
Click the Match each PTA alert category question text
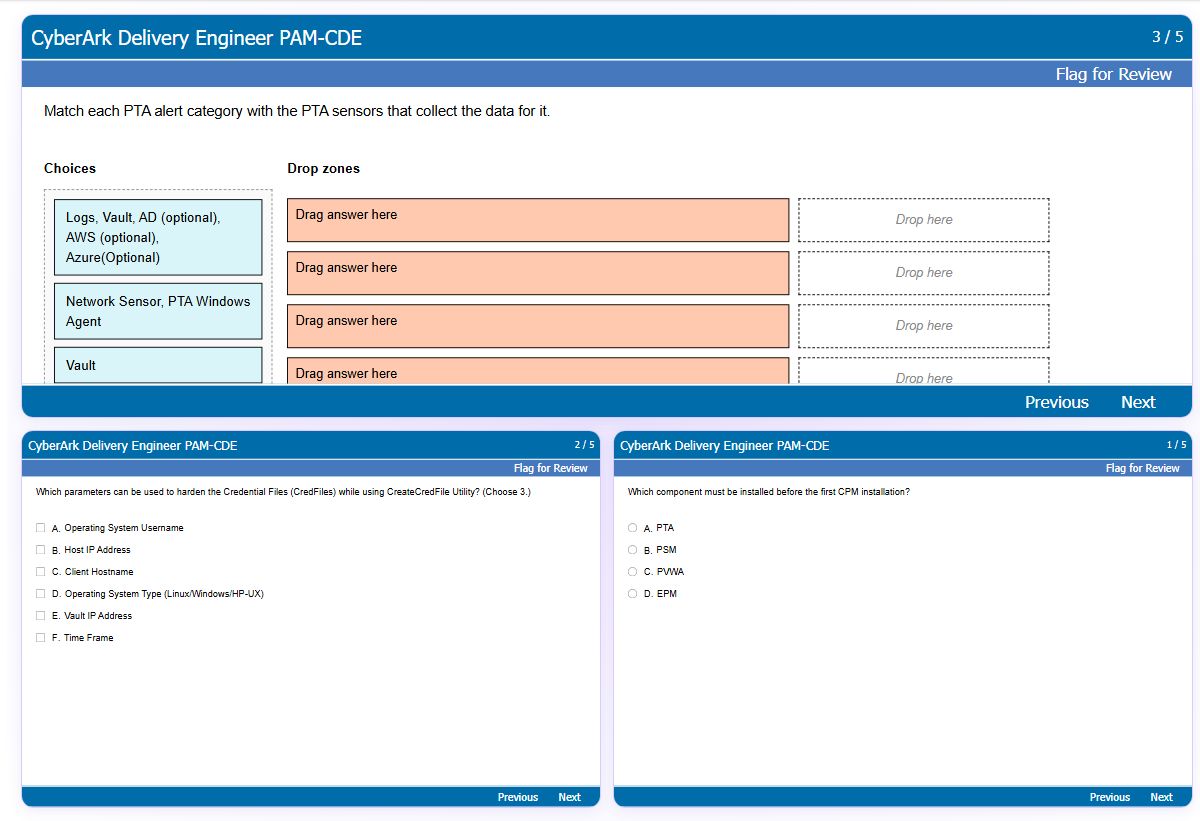[x=297, y=111]
